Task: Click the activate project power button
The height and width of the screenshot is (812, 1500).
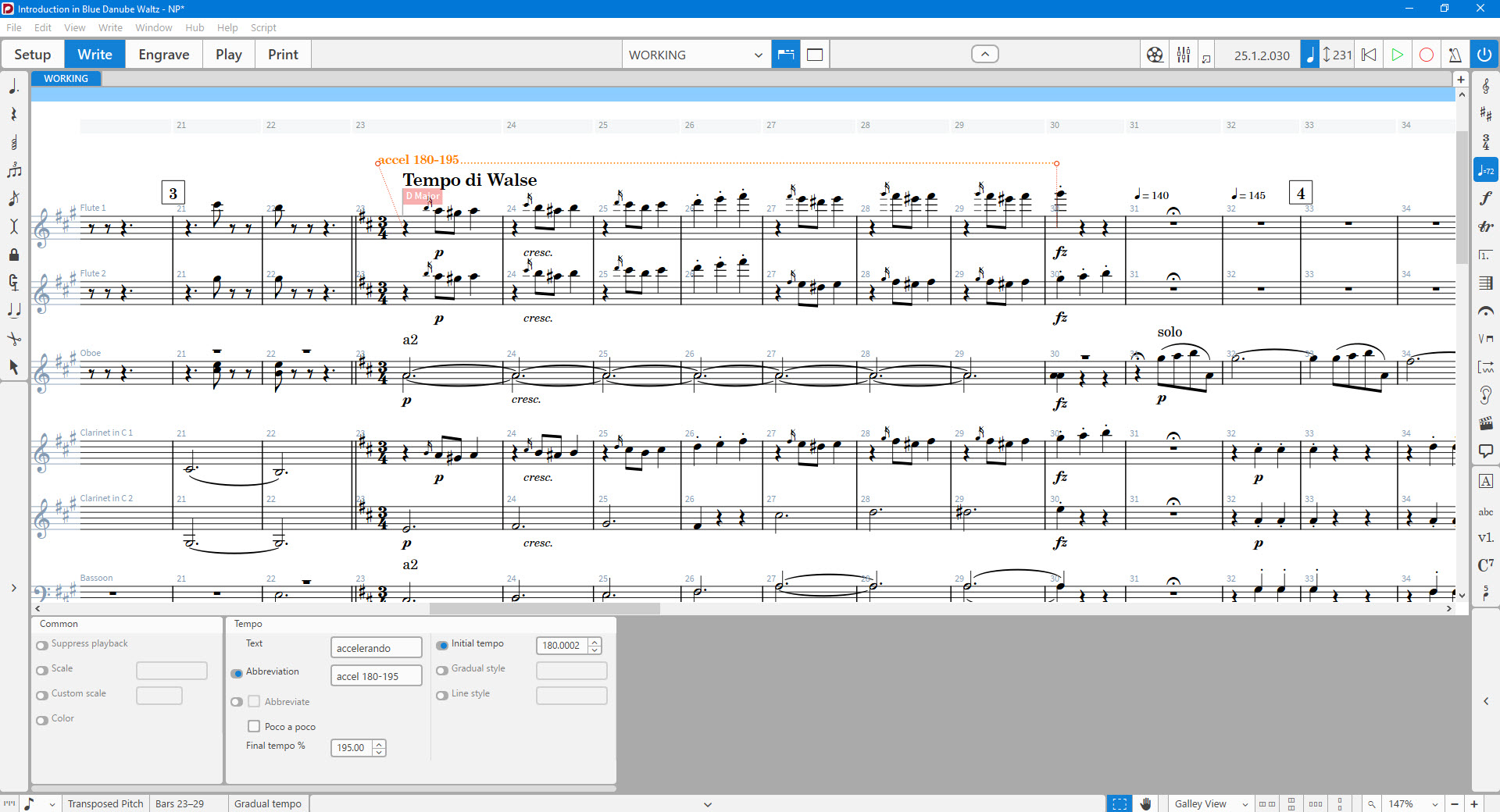Action: [x=1484, y=55]
